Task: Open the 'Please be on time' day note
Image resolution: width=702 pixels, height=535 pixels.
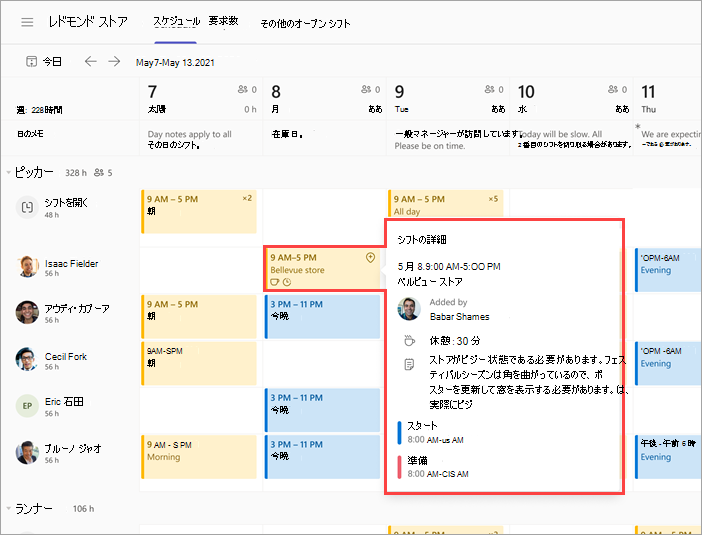Action: pos(448,139)
